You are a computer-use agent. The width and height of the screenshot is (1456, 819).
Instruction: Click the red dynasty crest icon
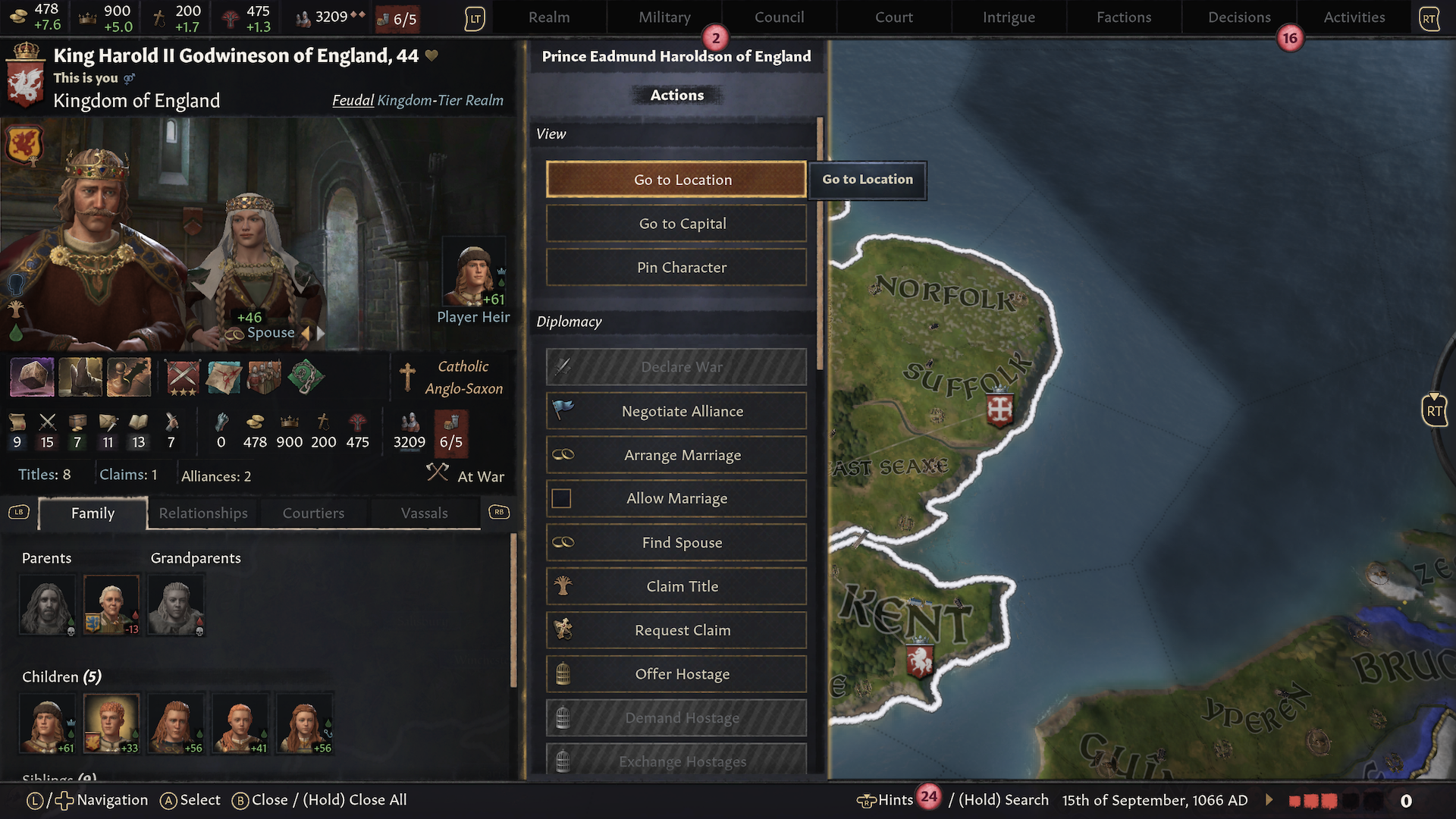tap(25, 145)
